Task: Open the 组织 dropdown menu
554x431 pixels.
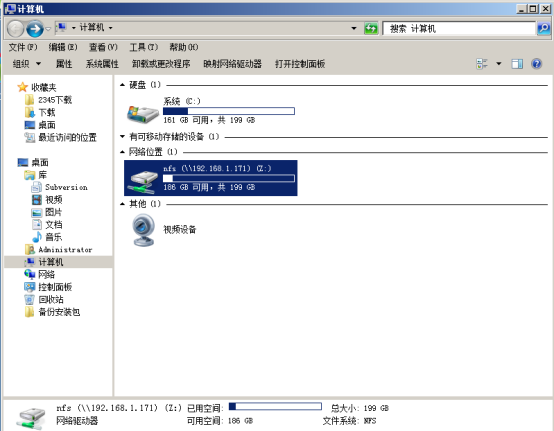Action: 27,64
